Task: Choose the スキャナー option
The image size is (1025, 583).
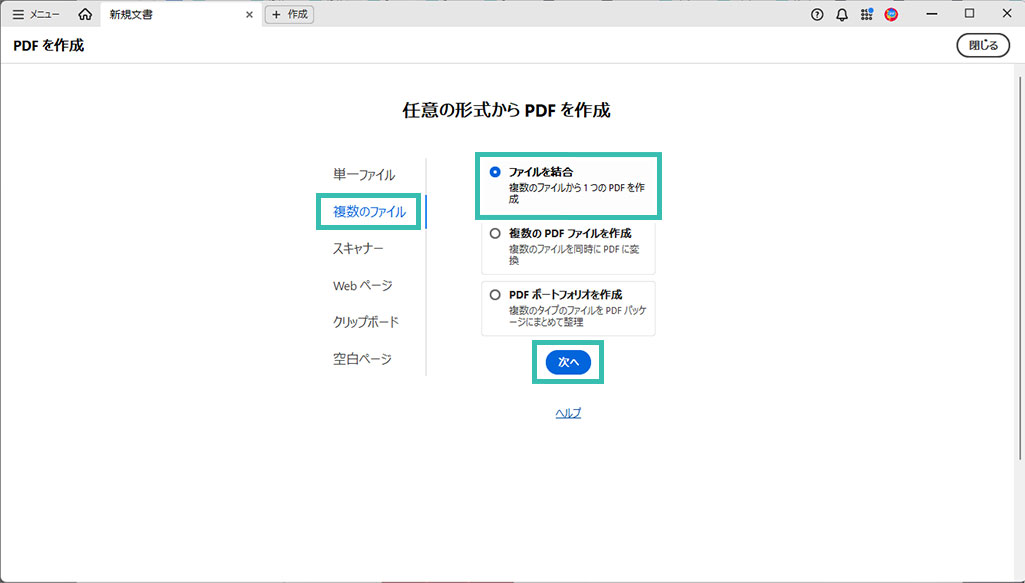Action: click(x=358, y=248)
